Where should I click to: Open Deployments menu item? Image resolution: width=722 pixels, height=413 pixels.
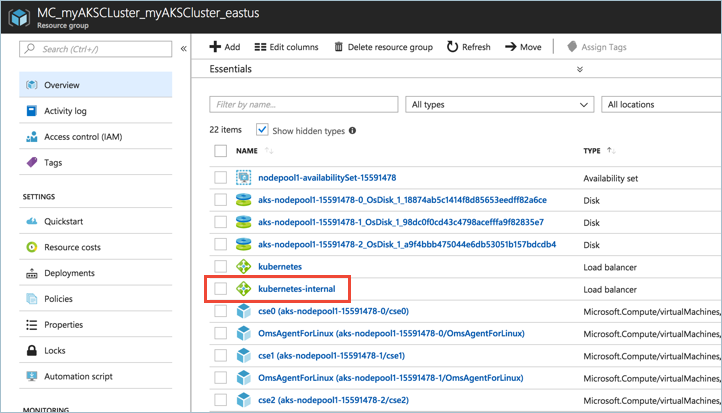(96, 273)
